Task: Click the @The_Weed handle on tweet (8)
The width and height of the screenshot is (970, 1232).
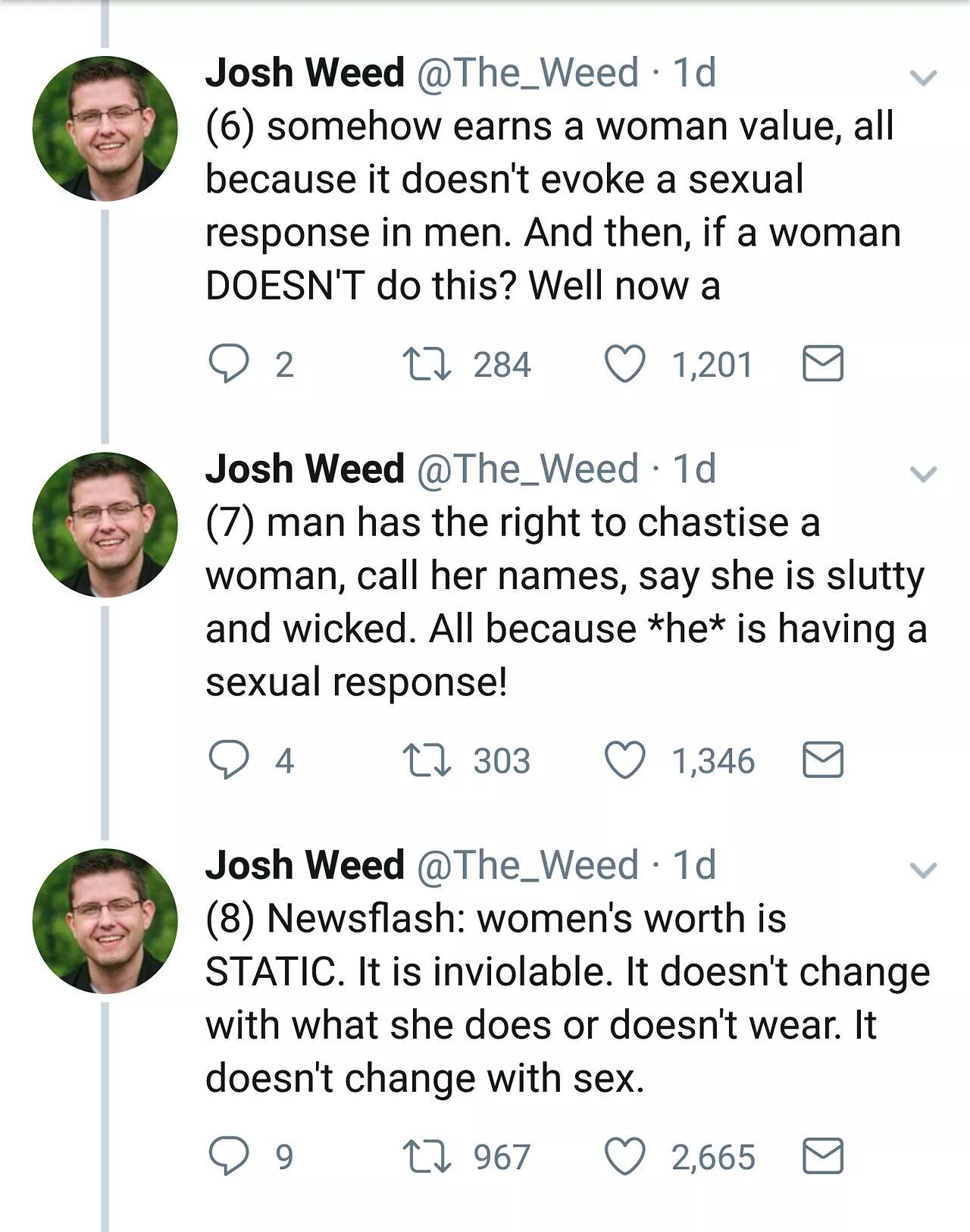Action: pyautogui.click(x=527, y=866)
